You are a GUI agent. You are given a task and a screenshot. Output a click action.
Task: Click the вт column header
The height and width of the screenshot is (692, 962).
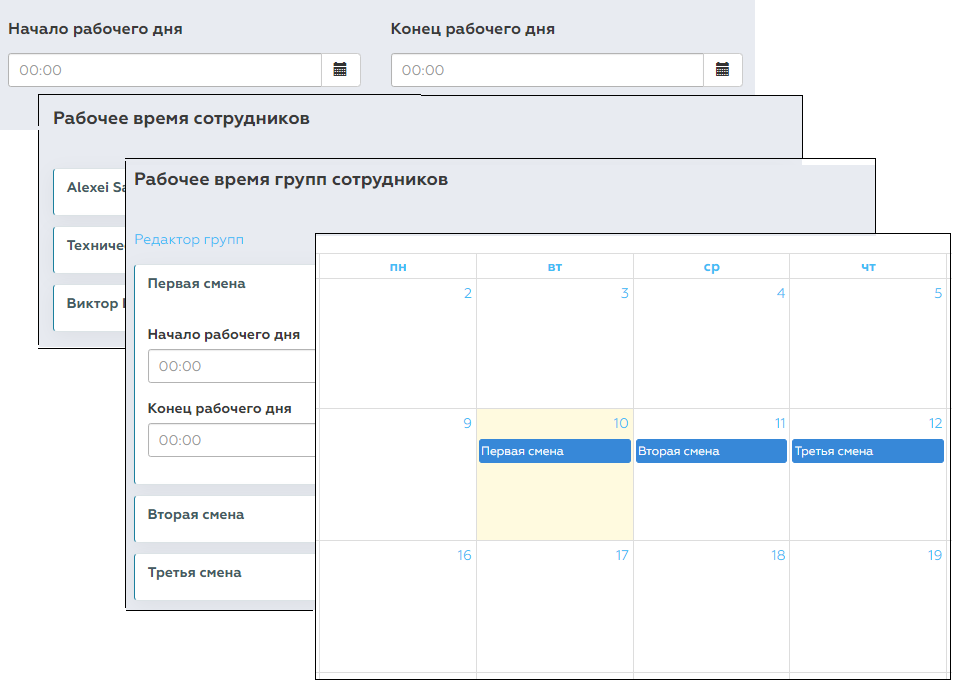point(555,267)
